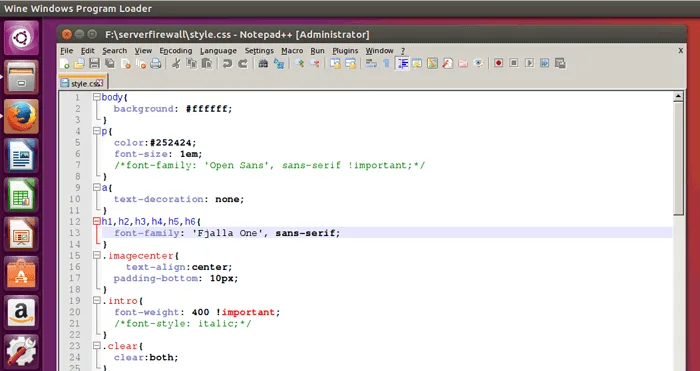Viewport: 700px width, 371px height.
Task: Click the Close All toolbar icon
Action: pyautogui.click(x=141, y=63)
